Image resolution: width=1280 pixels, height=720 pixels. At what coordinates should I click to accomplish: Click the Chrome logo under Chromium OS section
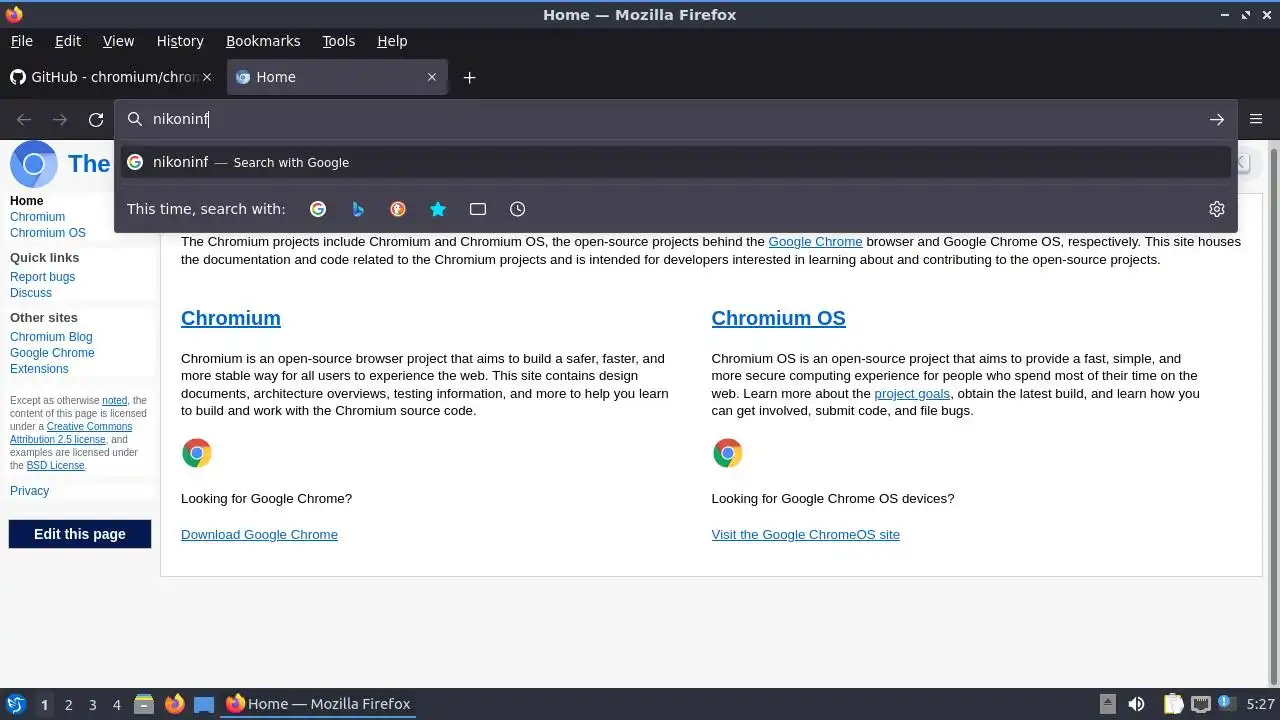728,453
